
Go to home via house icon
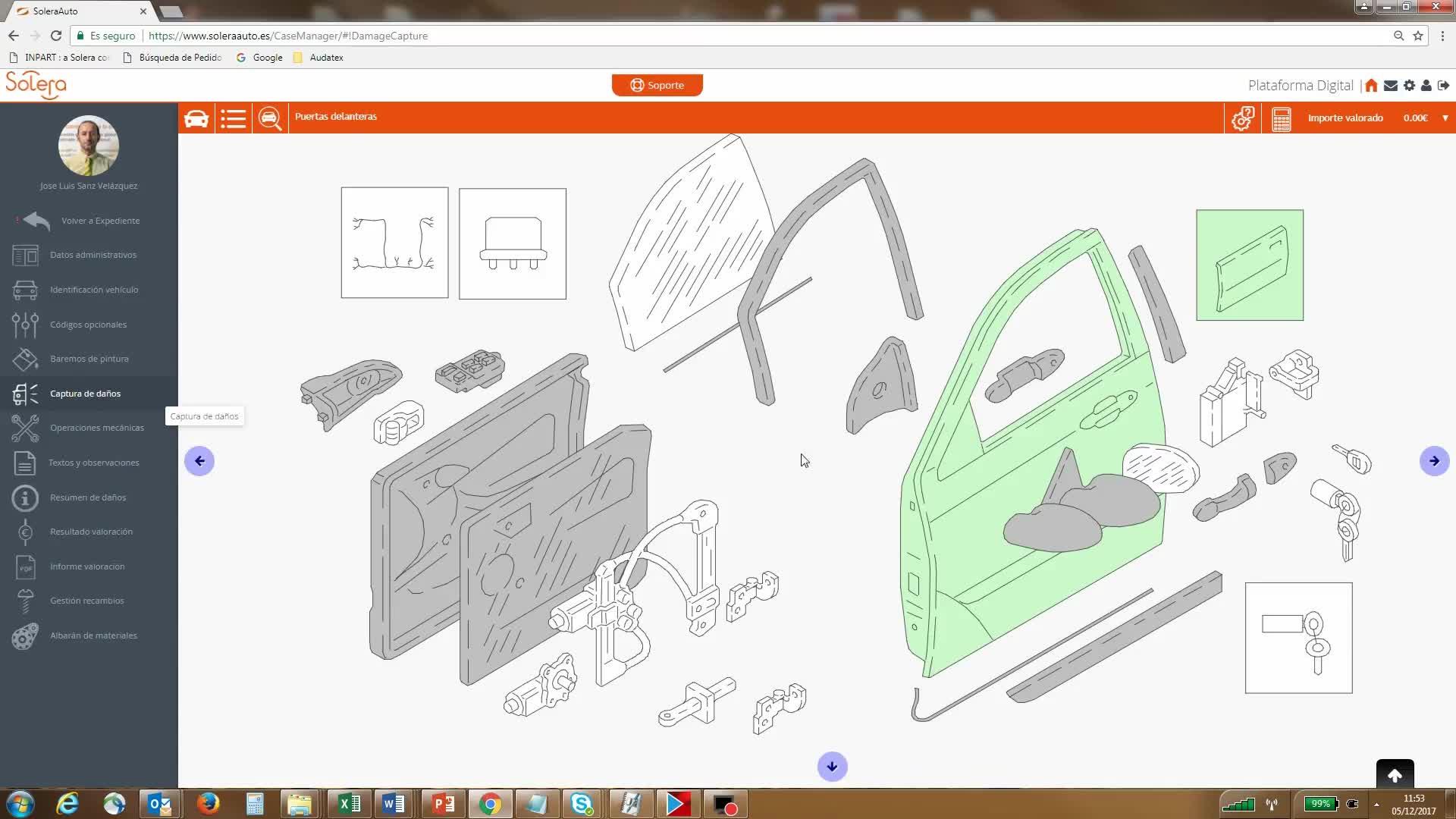1371,86
